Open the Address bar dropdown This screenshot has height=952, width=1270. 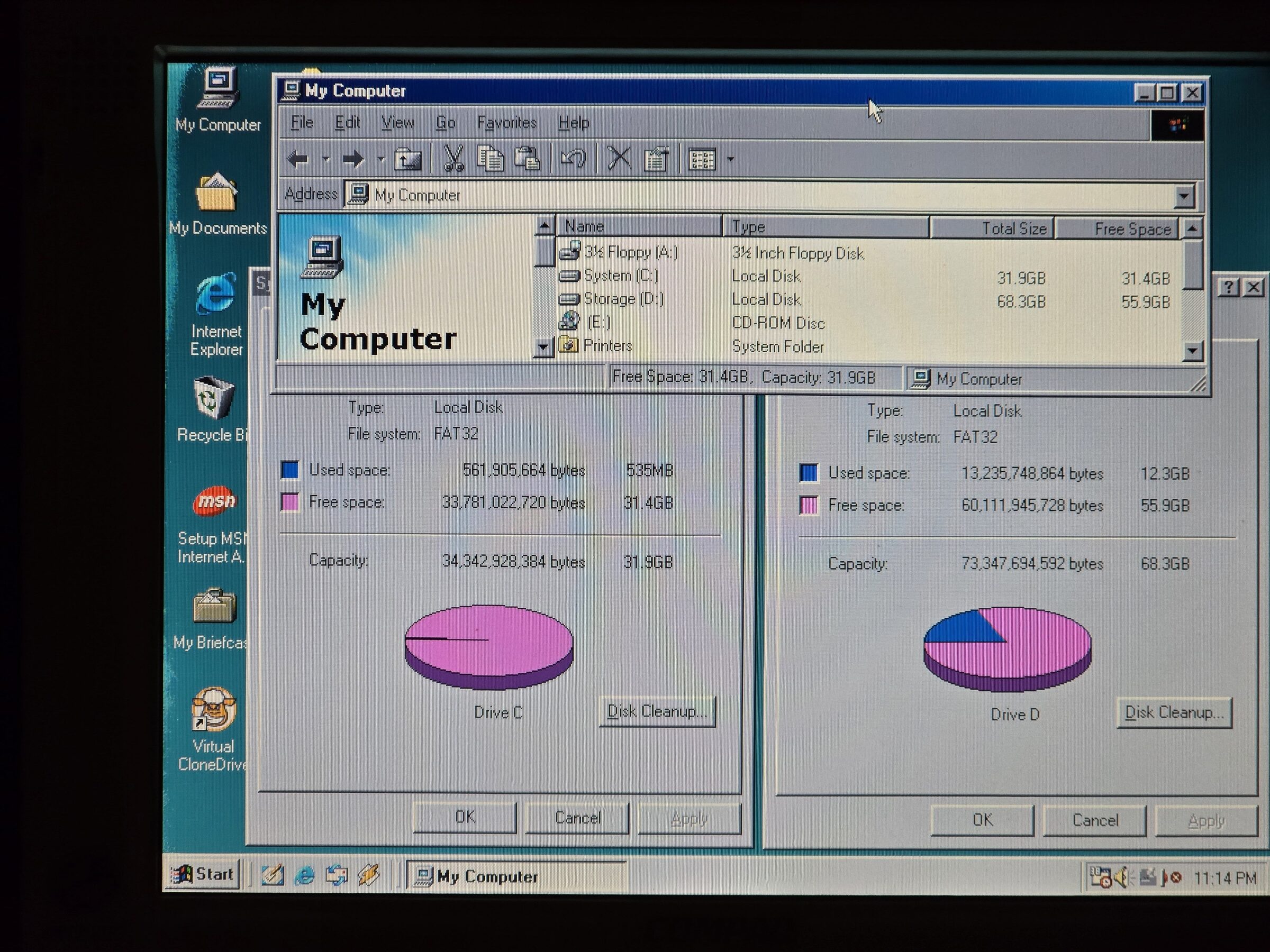1184,196
